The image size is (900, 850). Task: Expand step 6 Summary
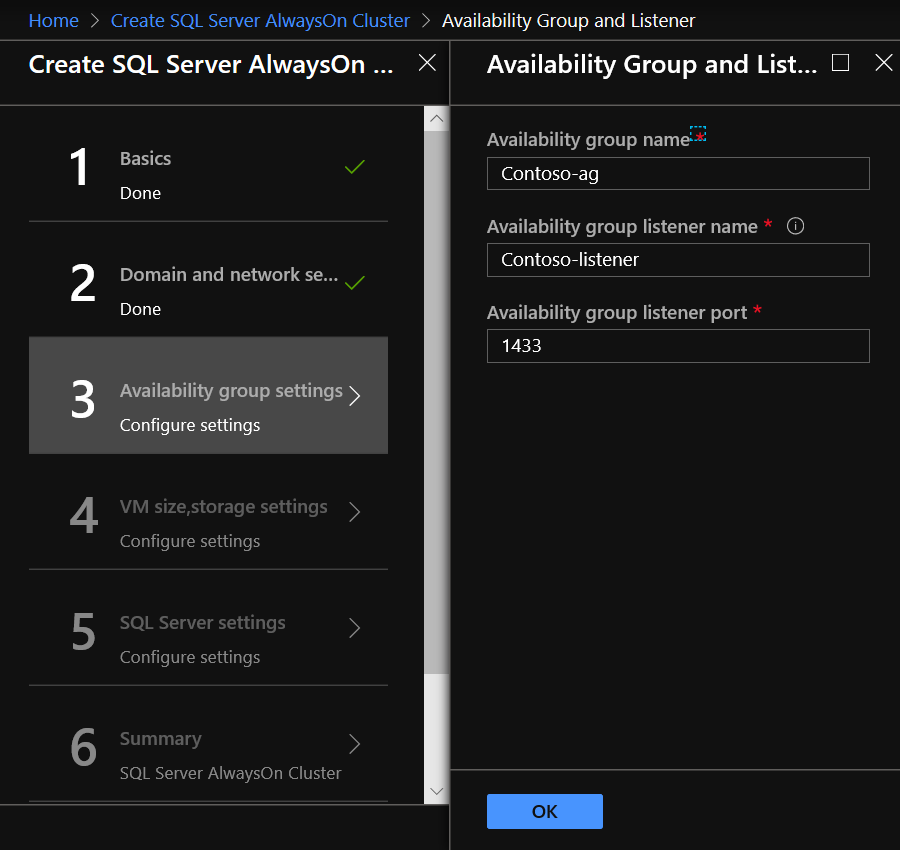point(353,744)
